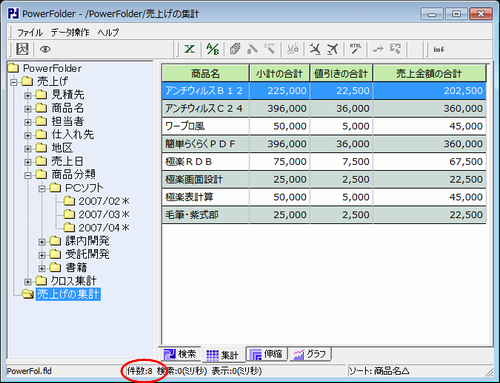
Task: Collapse the 売上げ tree node
Action: pos(14,82)
